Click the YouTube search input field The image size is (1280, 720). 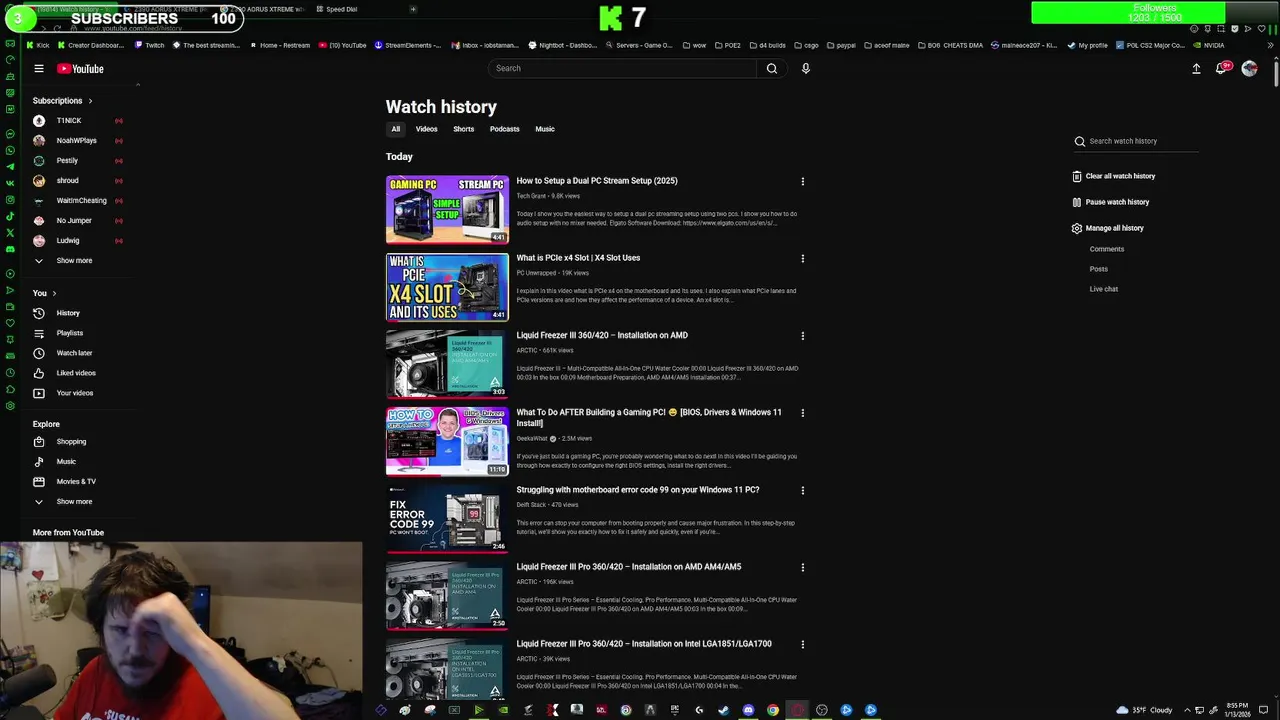(622, 68)
